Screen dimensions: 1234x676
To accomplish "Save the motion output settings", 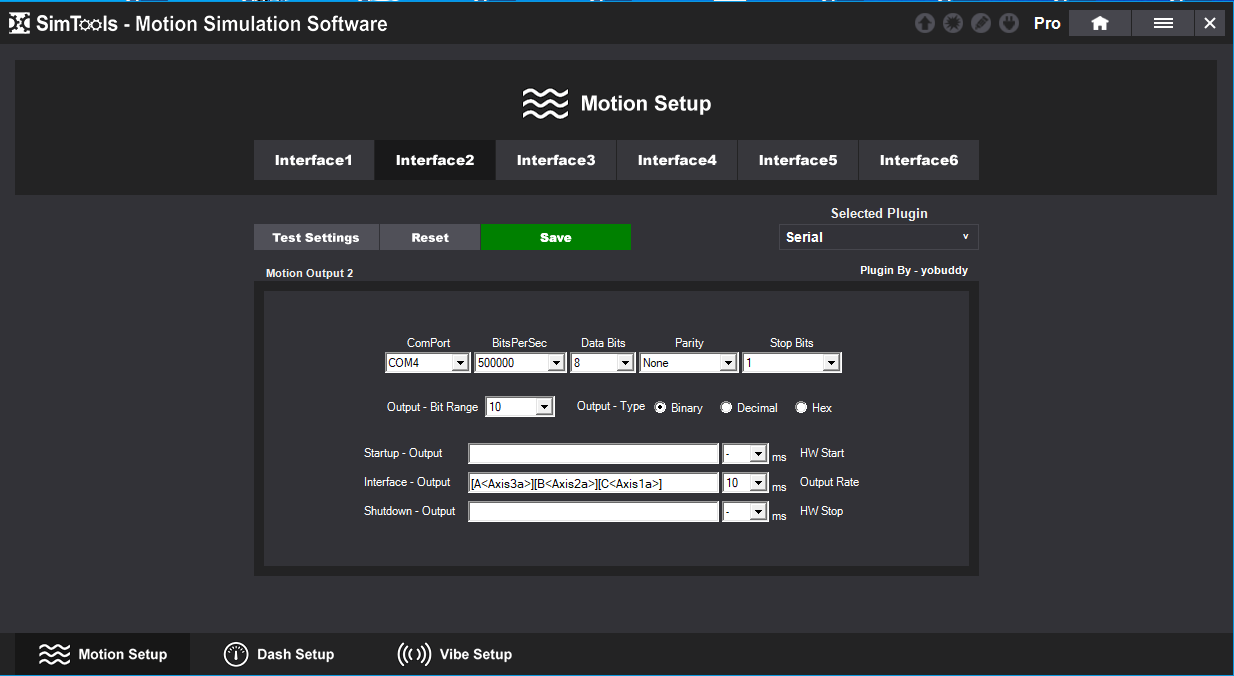I will (556, 237).
